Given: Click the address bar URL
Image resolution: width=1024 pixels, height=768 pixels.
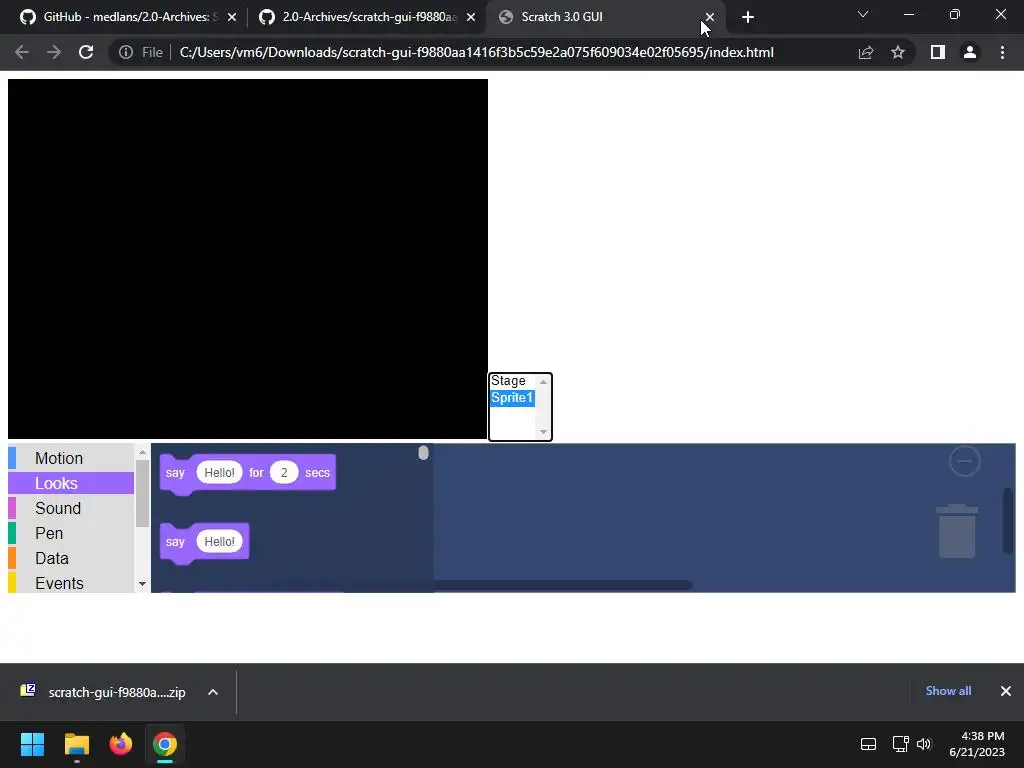Looking at the screenshot, I should (x=476, y=52).
